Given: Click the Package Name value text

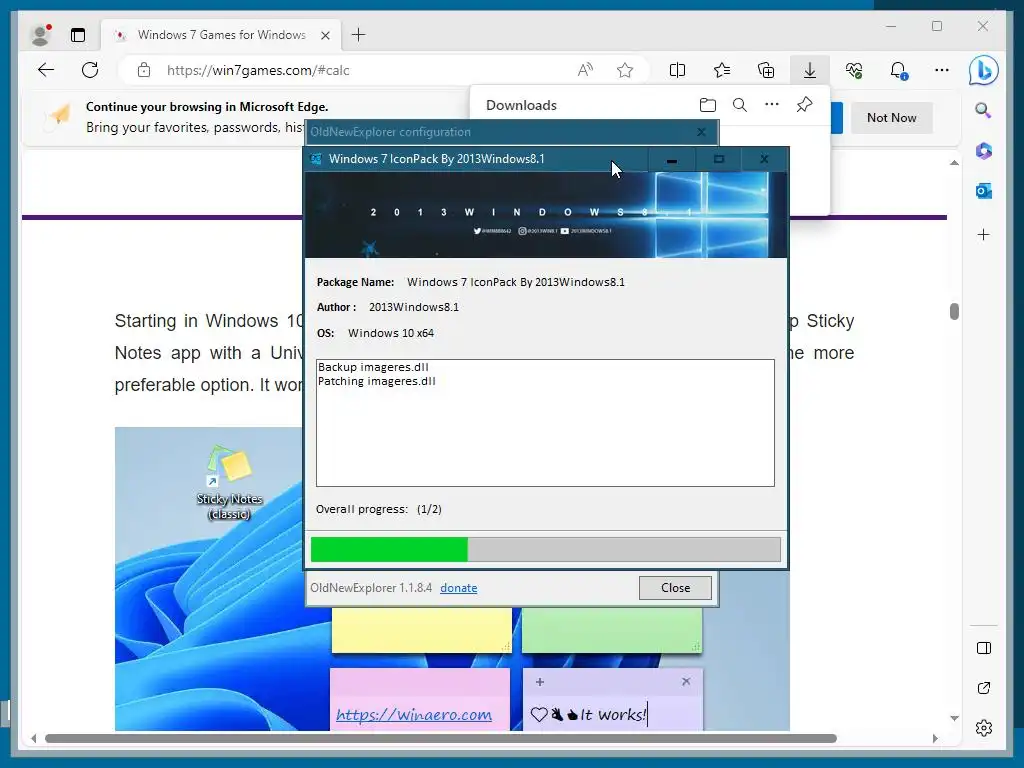Looking at the screenshot, I should [x=516, y=282].
